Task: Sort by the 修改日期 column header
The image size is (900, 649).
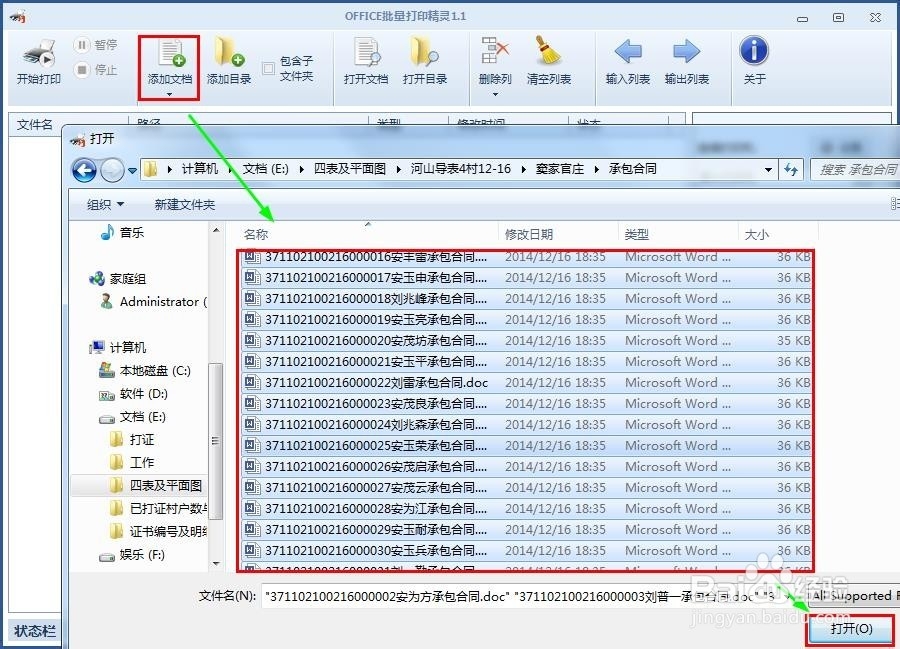Action: [x=529, y=234]
